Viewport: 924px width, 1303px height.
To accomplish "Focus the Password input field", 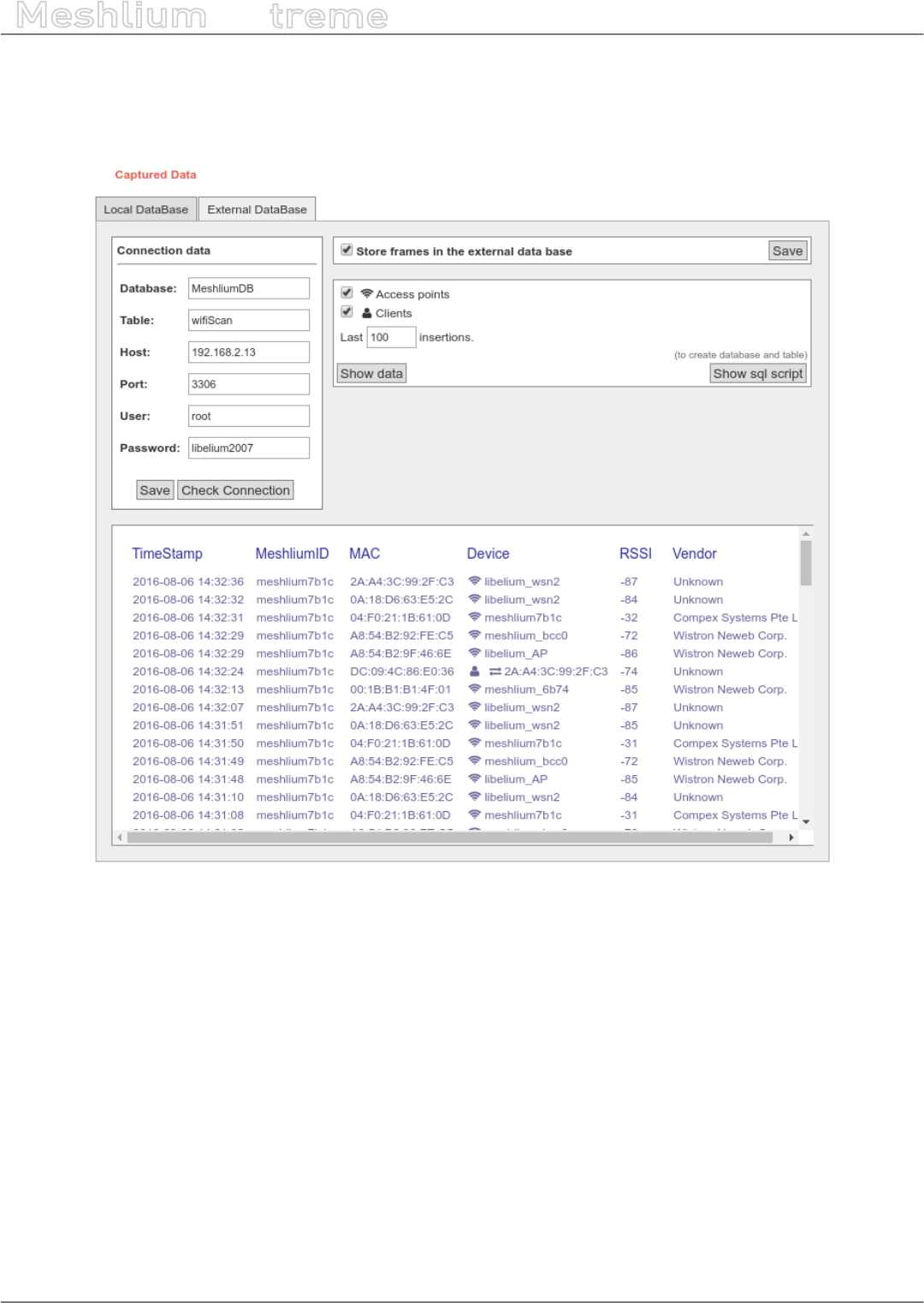I will 249,448.
